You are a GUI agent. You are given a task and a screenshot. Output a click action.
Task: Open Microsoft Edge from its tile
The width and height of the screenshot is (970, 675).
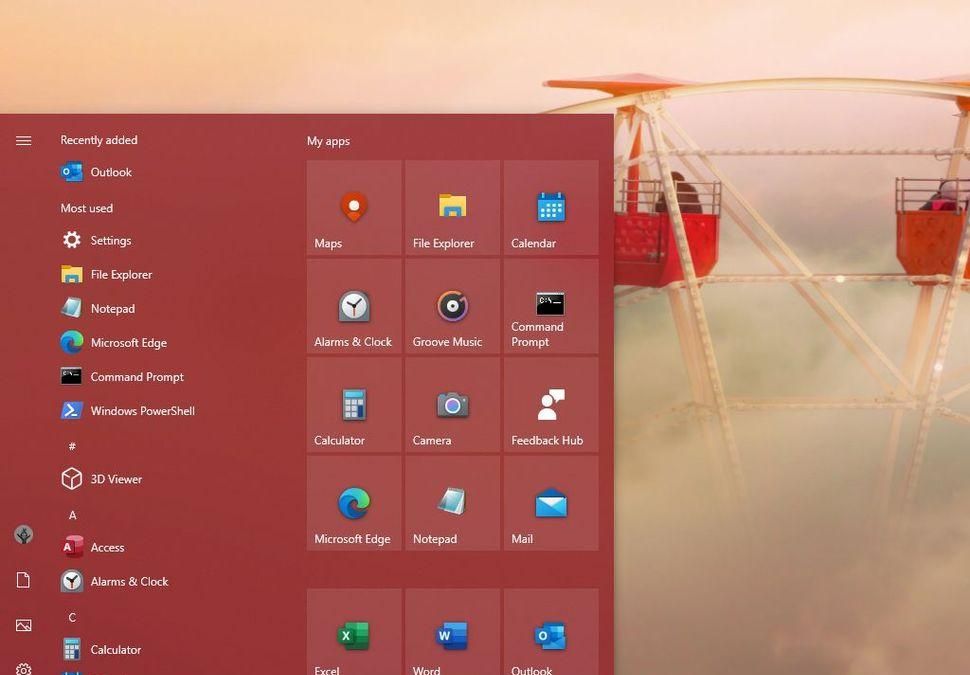353,503
